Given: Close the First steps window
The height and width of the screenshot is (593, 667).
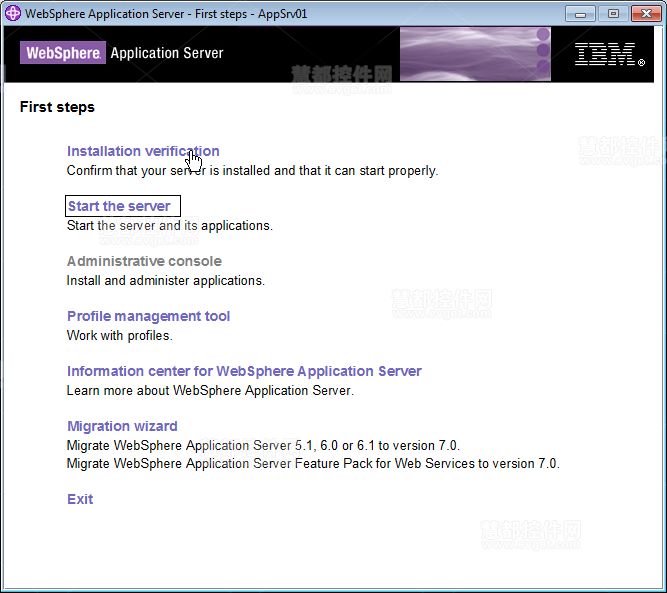Looking at the screenshot, I should click(646, 14).
